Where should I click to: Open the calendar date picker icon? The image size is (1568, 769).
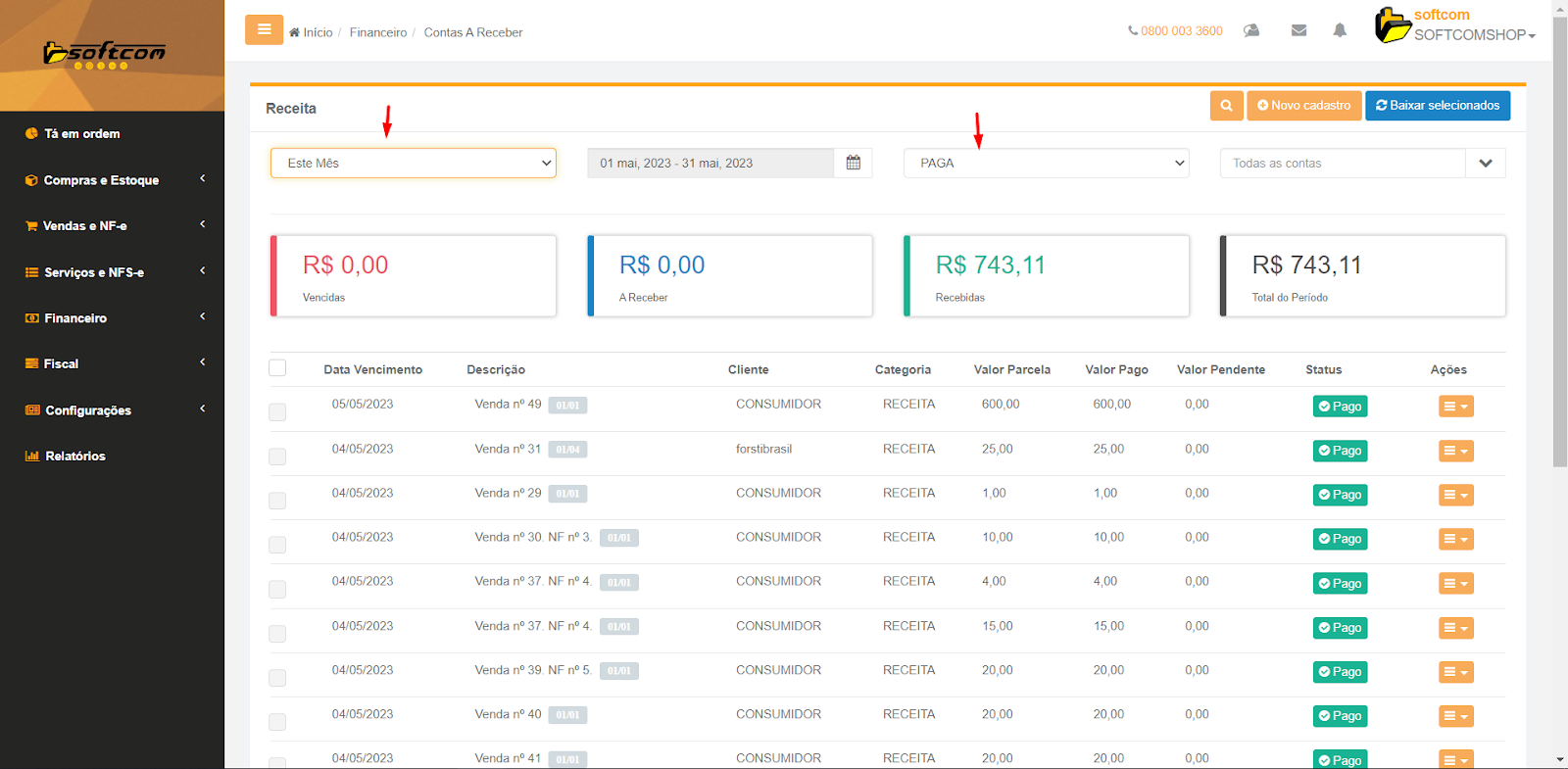tap(853, 164)
